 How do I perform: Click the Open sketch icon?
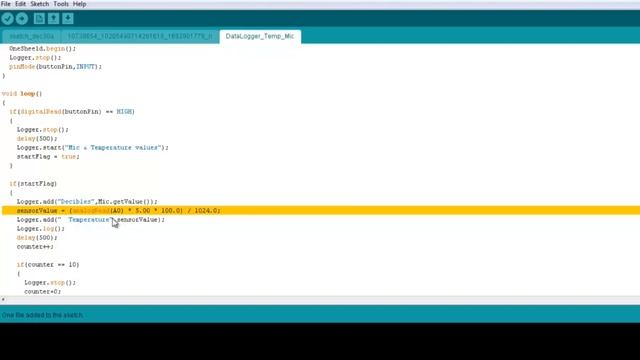(53, 18)
